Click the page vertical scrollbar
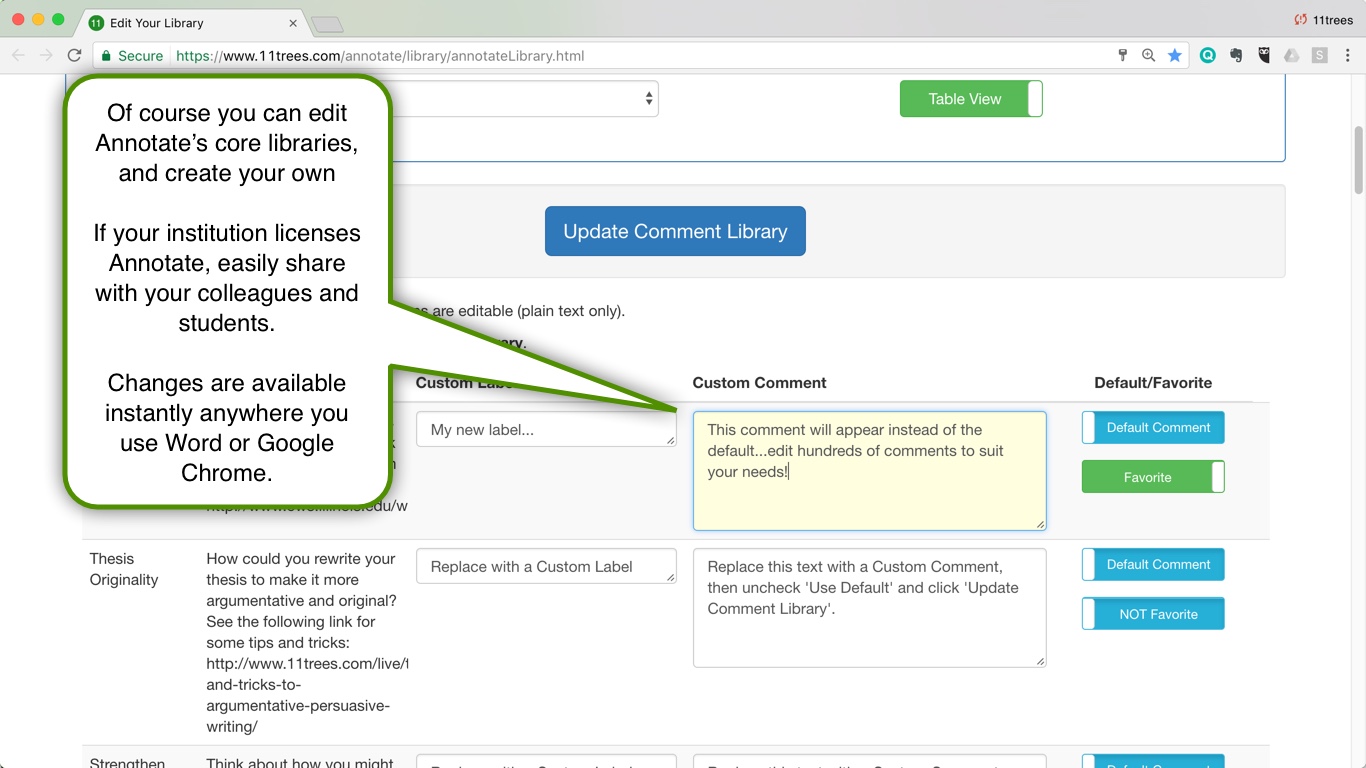This screenshot has height=768, width=1366. click(x=1358, y=160)
